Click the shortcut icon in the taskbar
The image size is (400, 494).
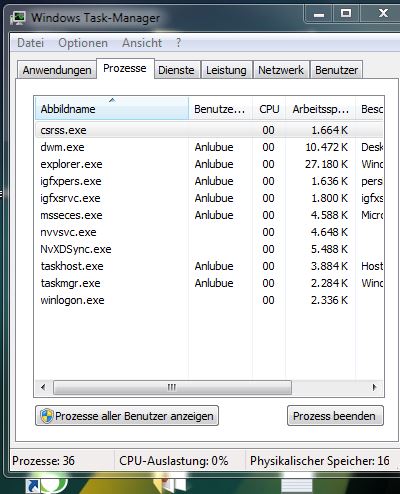pyautogui.click(x=33, y=487)
